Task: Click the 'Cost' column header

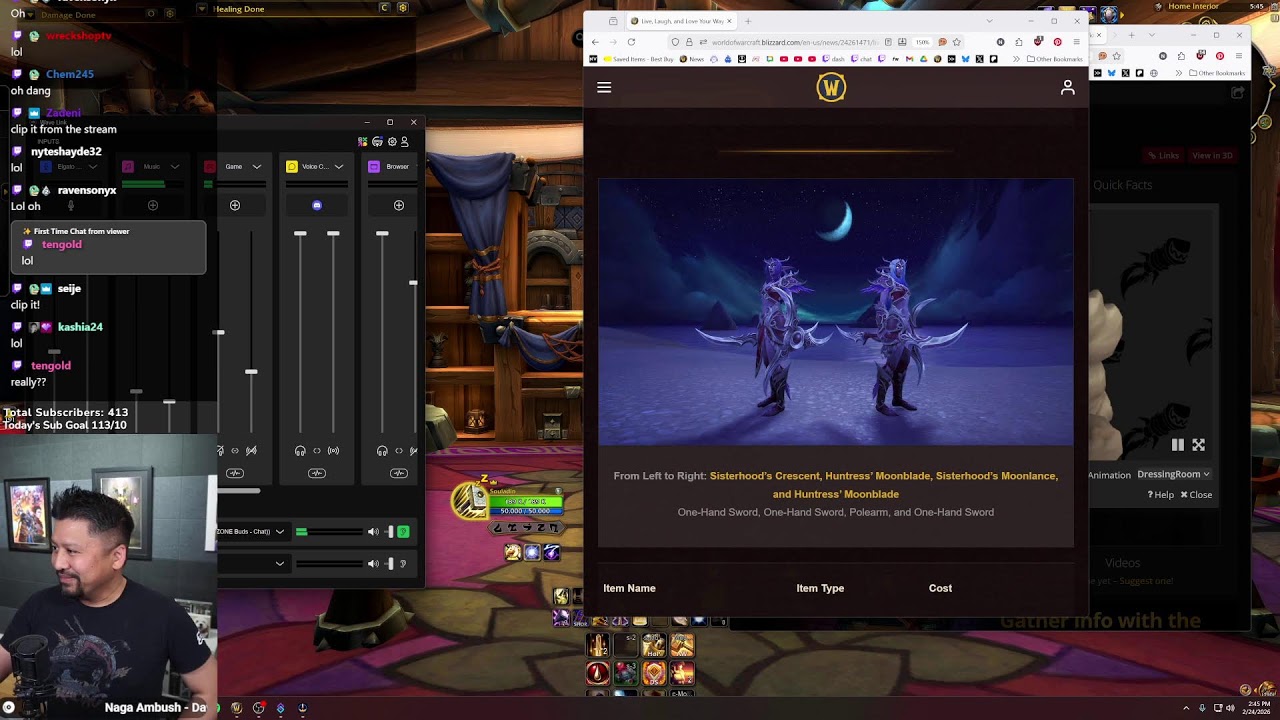Action: tap(940, 588)
